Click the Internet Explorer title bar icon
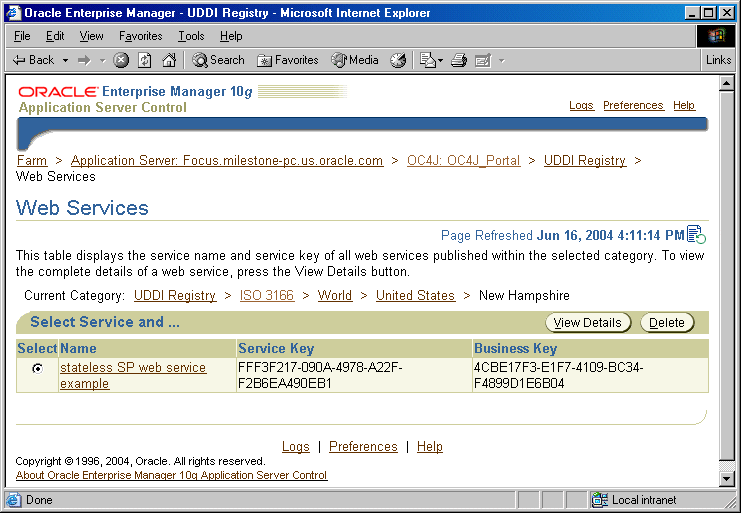Image resolution: width=741 pixels, height=513 pixels. (13, 13)
